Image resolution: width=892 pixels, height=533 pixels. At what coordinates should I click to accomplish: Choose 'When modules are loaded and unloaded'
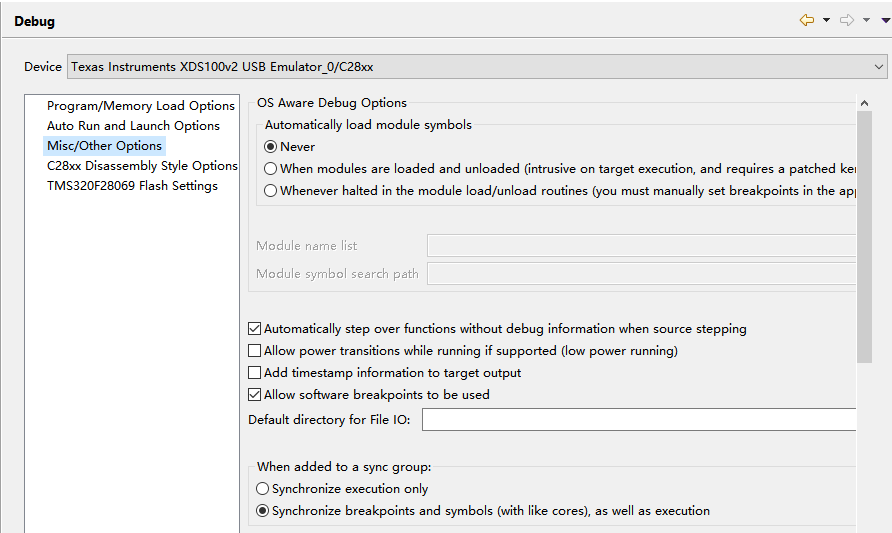point(271,169)
